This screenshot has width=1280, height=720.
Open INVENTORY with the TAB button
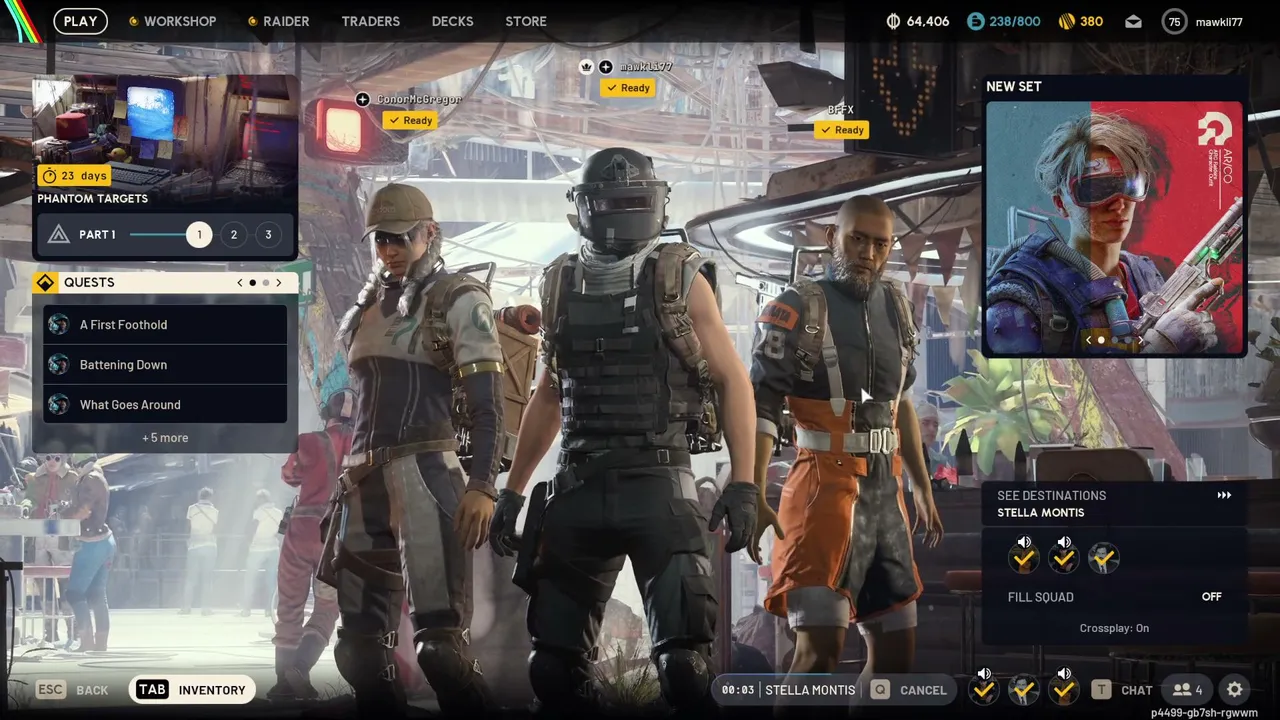click(x=191, y=690)
